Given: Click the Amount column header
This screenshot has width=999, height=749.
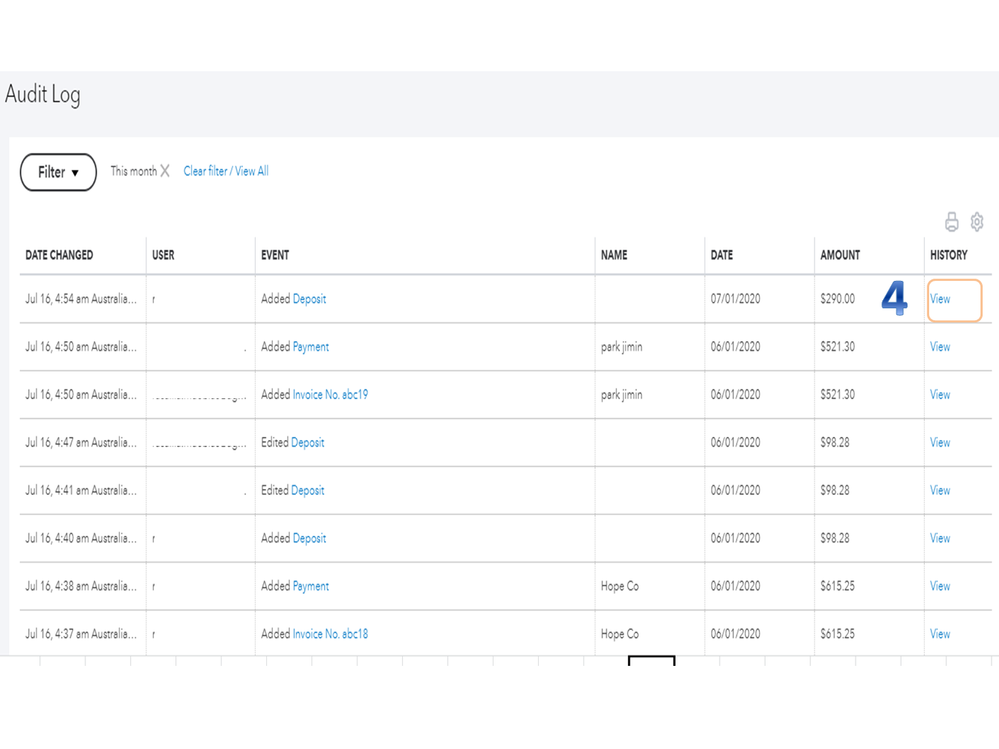Looking at the screenshot, I should 840,255.
